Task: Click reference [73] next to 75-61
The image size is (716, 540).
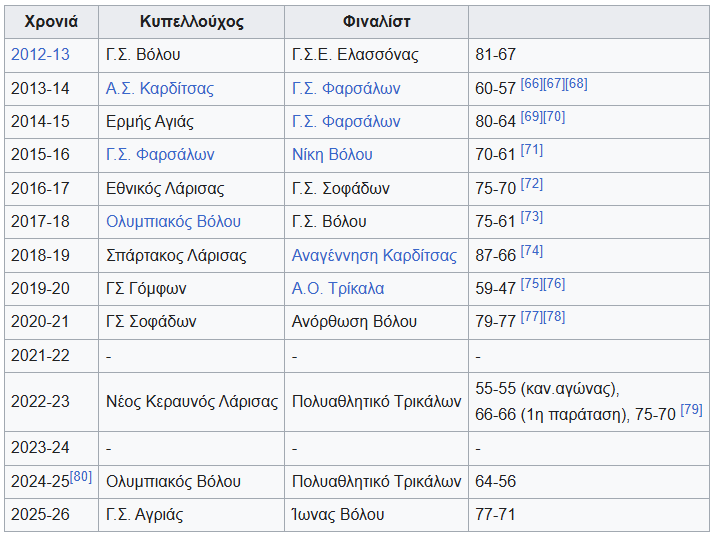Action: [531, 217]
